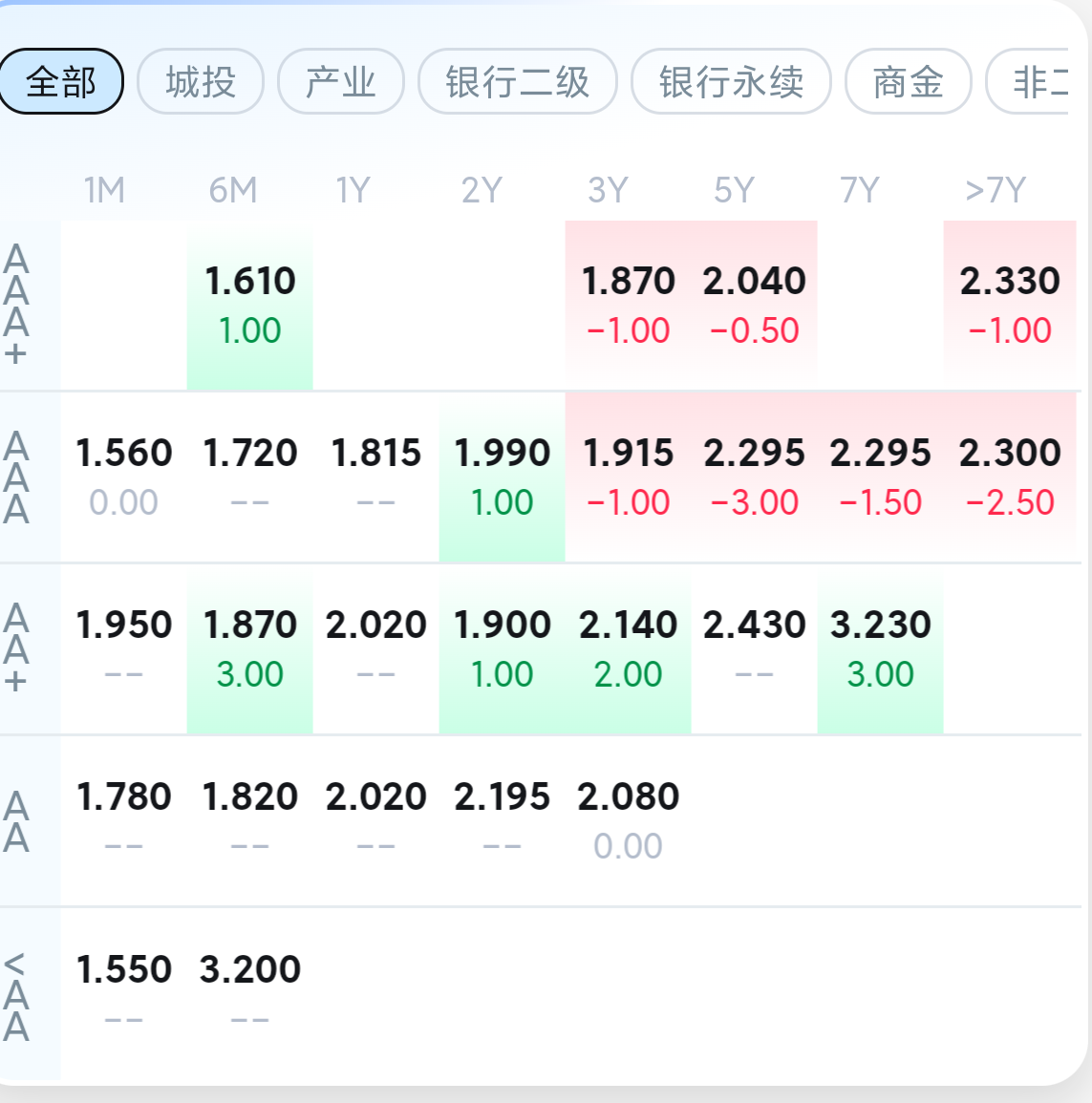Select AA+ 5Y yield 2.430
This screenshot has height=1103, width=1092.
coord(754,648)
